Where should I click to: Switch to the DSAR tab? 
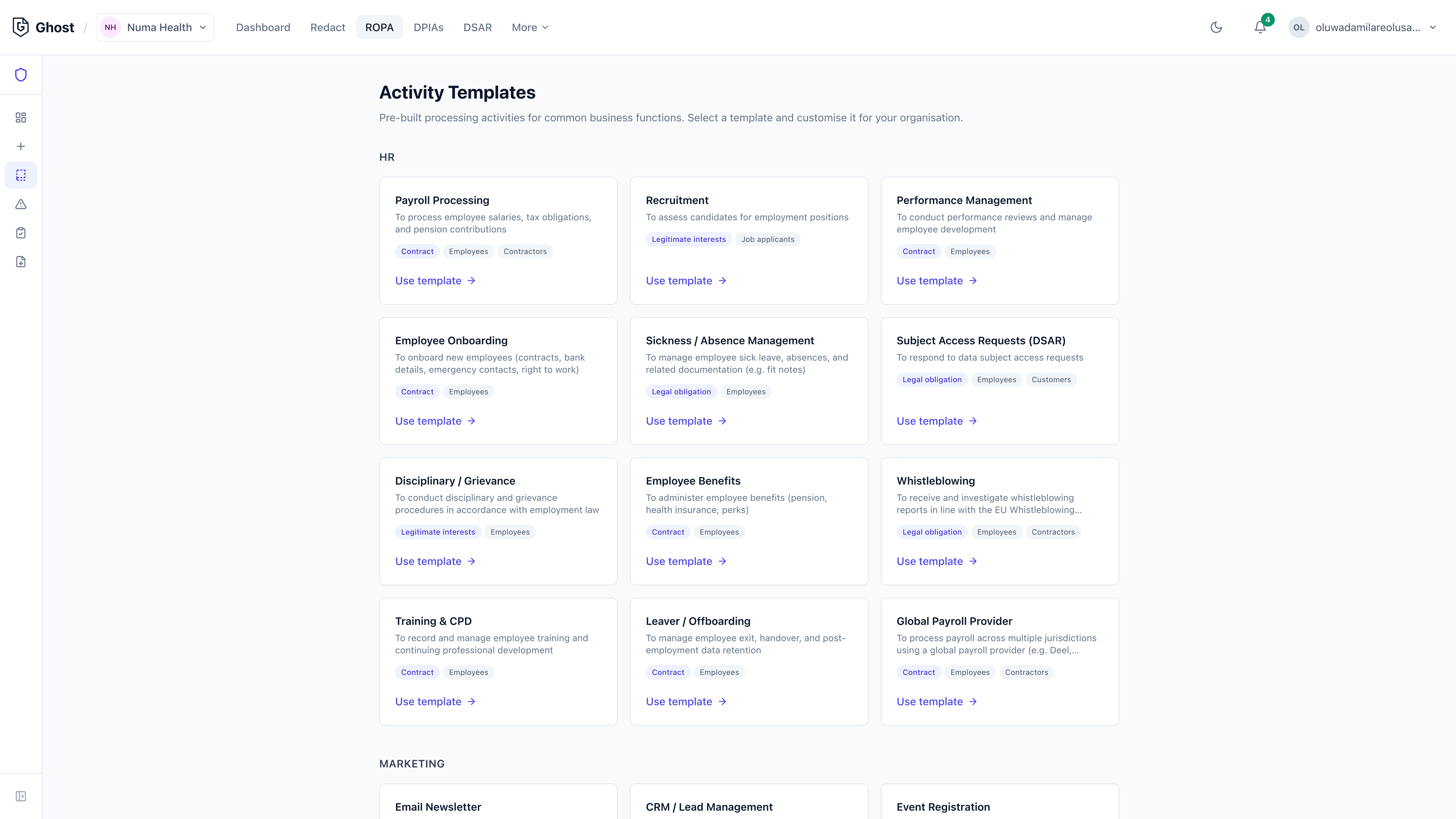478,27
